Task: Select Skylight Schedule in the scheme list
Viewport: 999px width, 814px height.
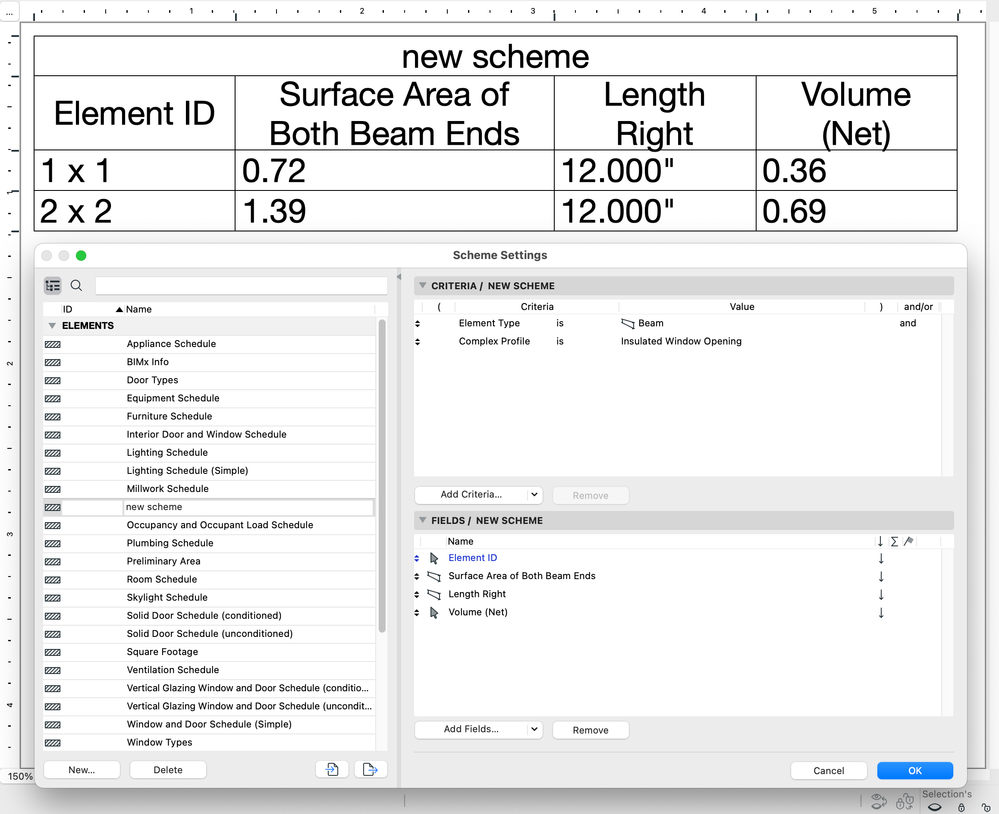Action: tap(168, 597)
